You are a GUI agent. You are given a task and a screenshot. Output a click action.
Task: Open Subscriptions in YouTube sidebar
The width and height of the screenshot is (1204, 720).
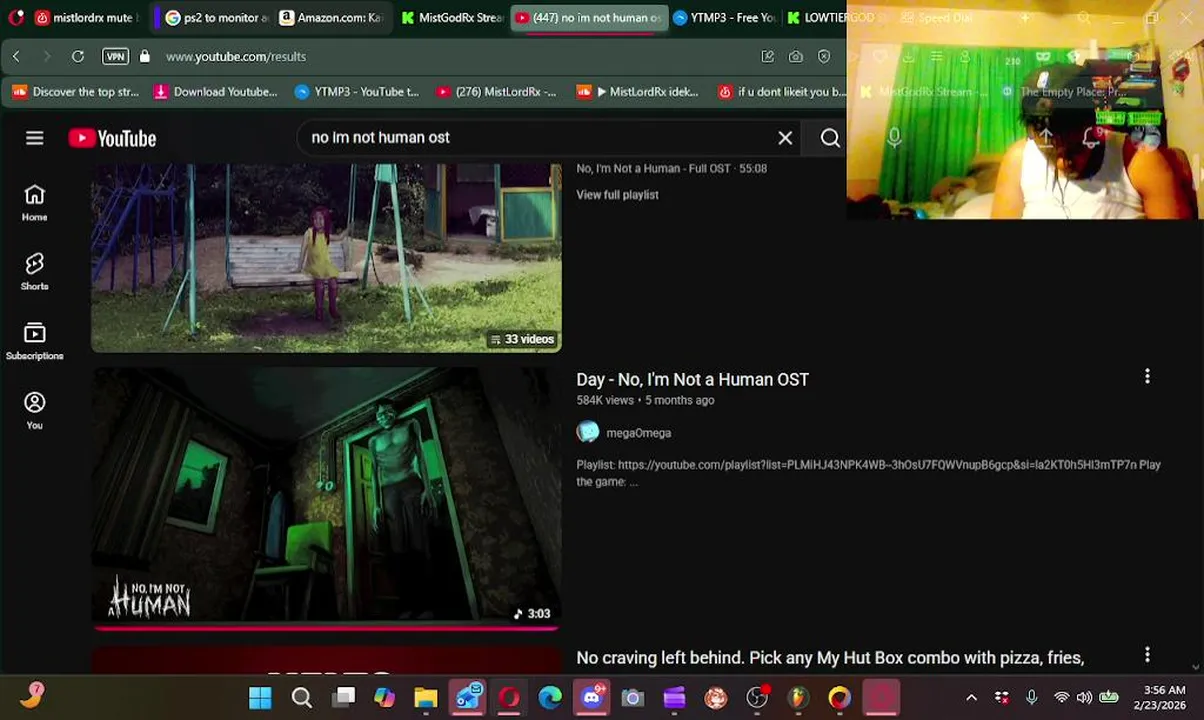35,341
